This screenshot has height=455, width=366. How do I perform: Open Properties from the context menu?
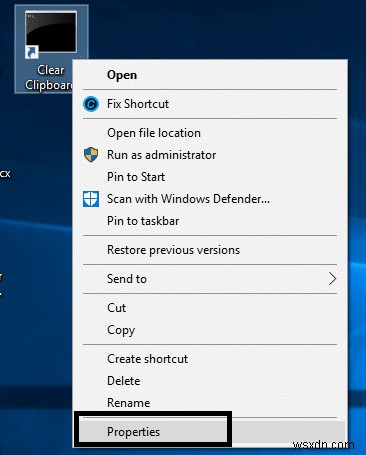(210, 432)
